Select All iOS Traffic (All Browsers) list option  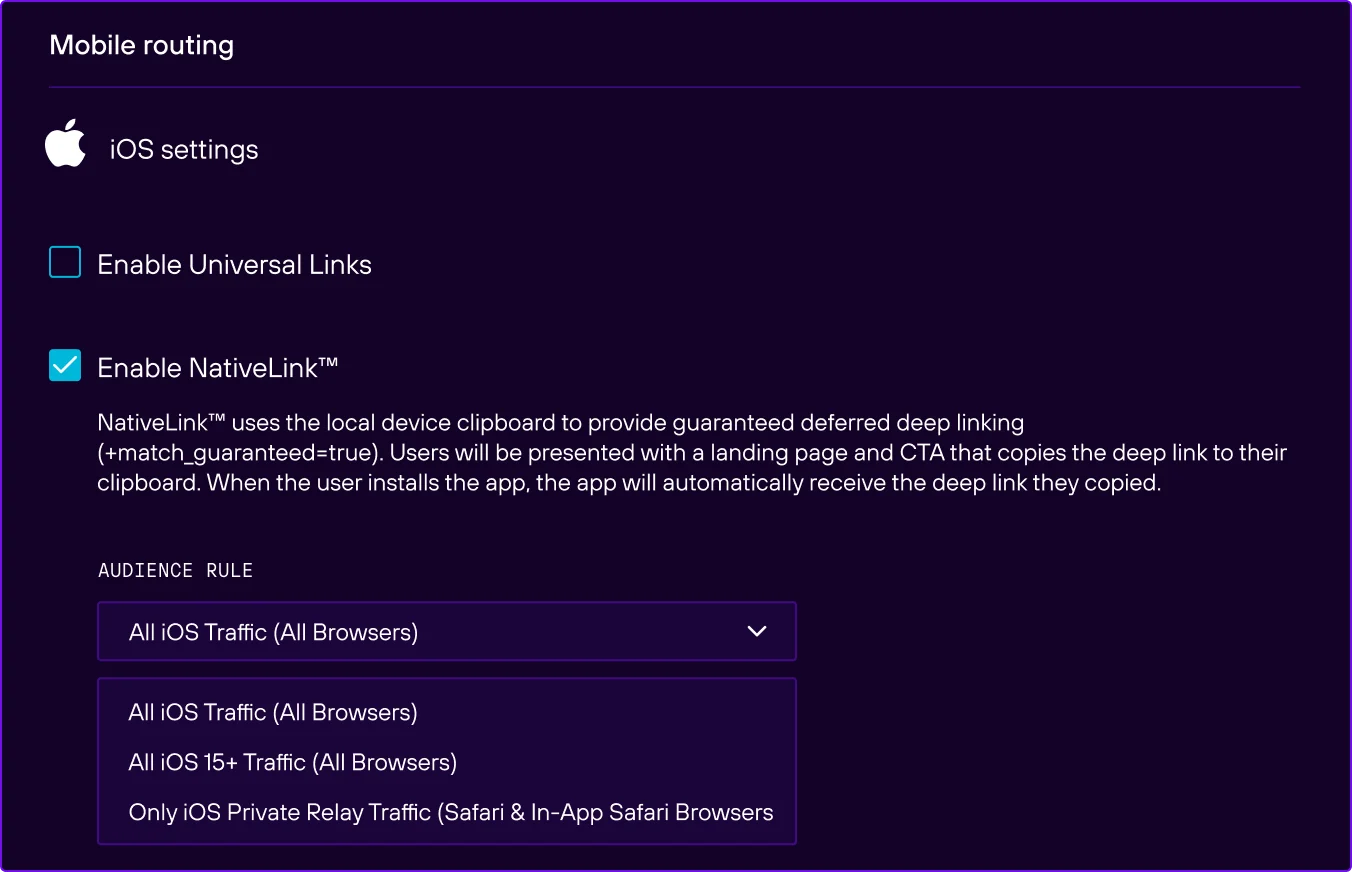coord(273,713)
